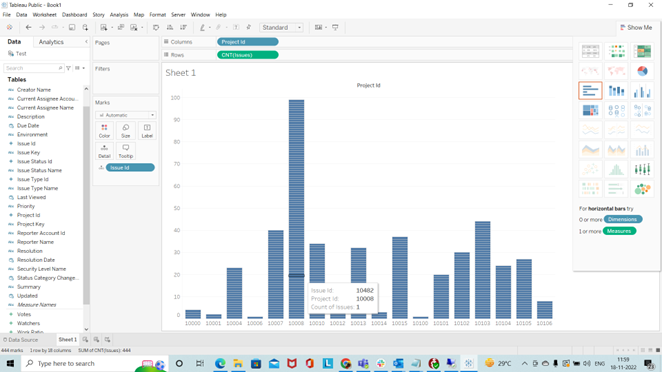Click the New Dashboard tab icon at bottom
662x372 pixels.
(x=96, y=339)
